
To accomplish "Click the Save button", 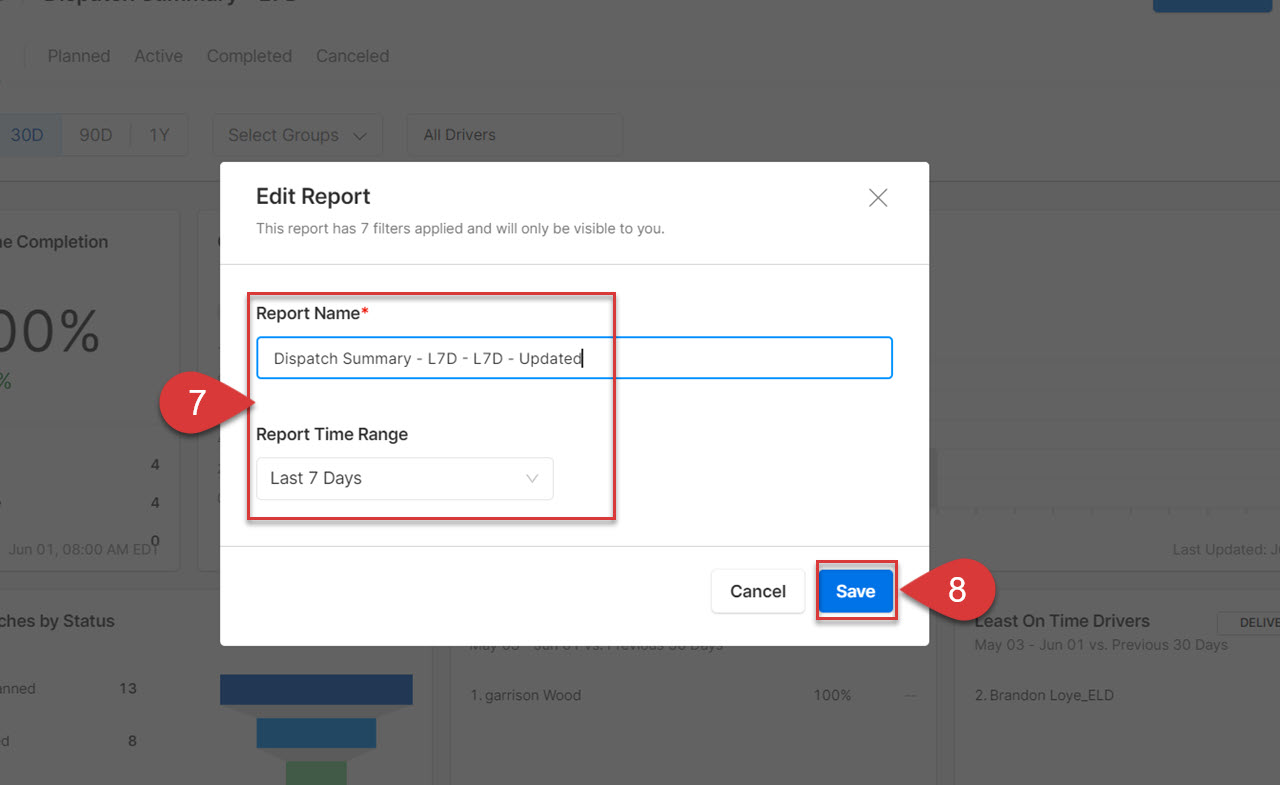I will coord(855,591).
